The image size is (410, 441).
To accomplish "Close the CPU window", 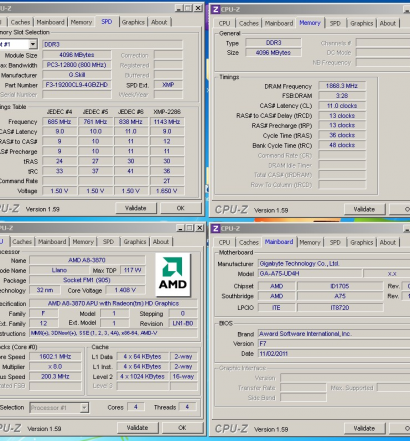I will 199,228.
